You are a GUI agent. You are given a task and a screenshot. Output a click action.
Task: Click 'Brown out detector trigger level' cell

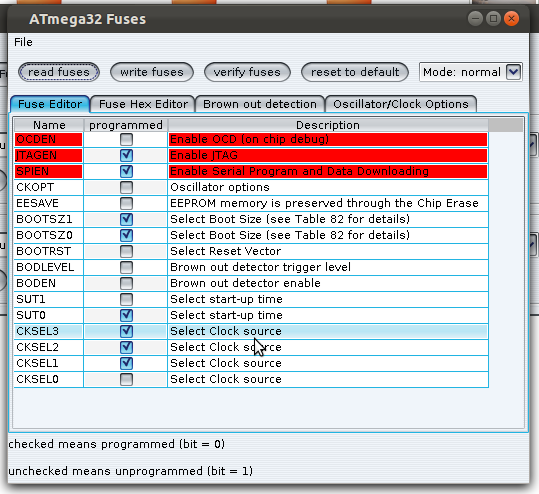click(328, 267)
